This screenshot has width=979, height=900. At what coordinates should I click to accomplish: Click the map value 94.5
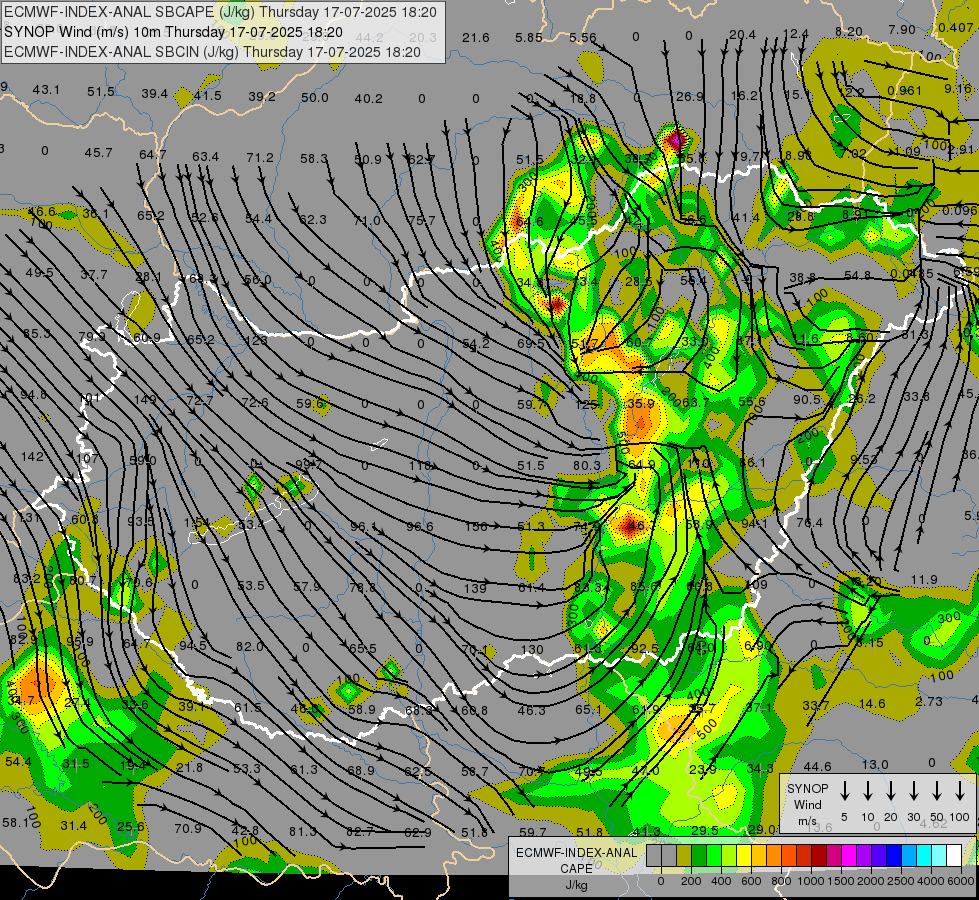[x=192, y=645]
